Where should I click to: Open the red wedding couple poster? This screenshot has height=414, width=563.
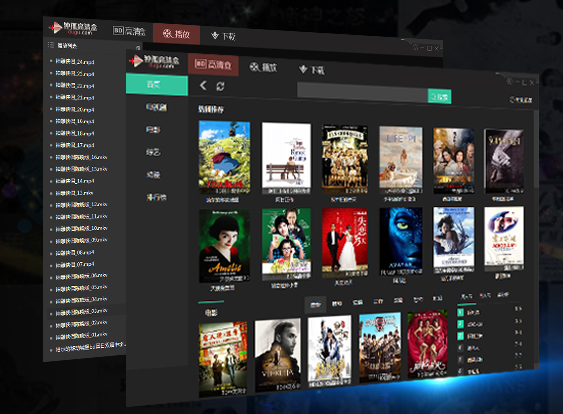[x=345, y=243]
